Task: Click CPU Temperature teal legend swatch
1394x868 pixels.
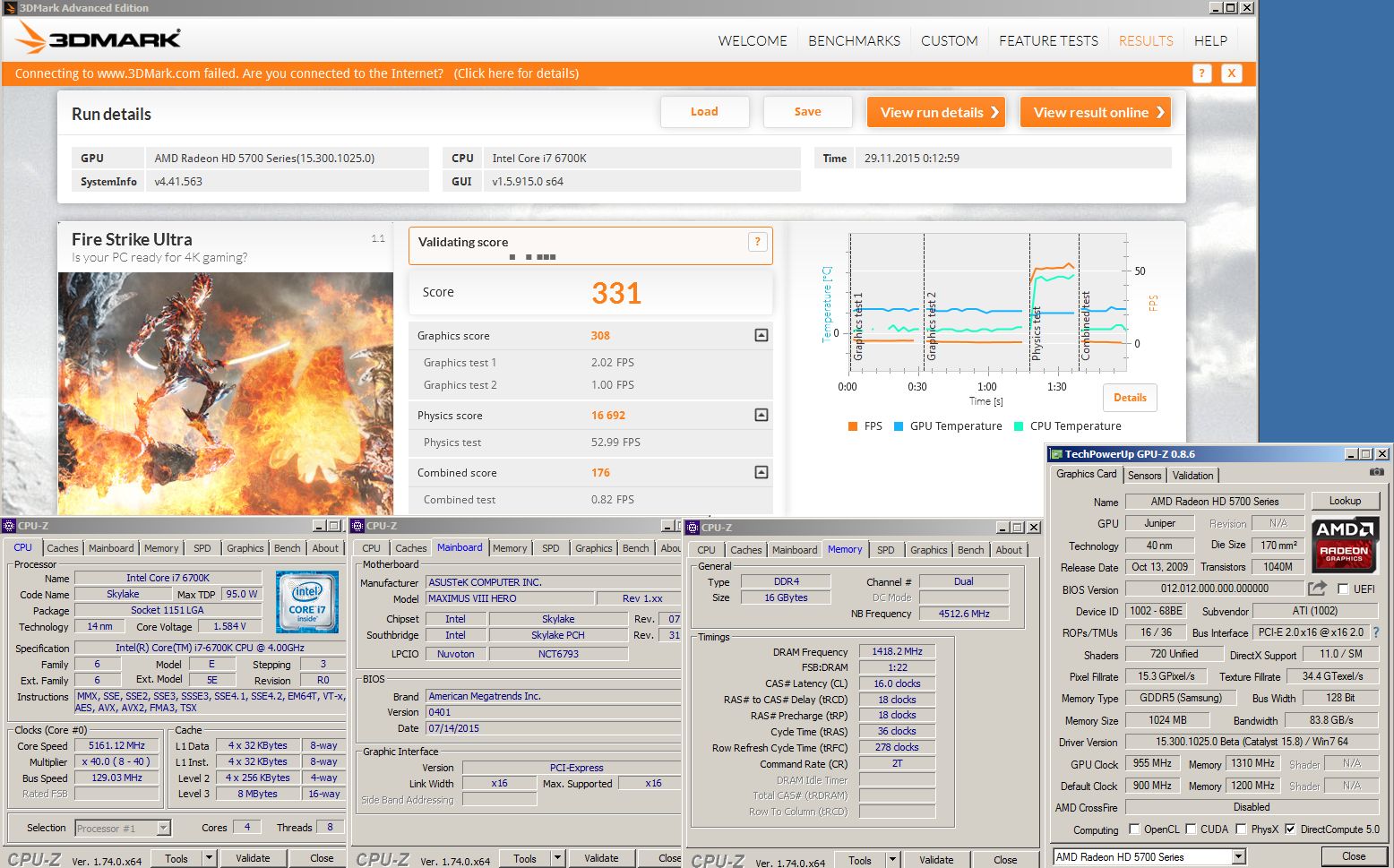Action: tap(1019, 426)
